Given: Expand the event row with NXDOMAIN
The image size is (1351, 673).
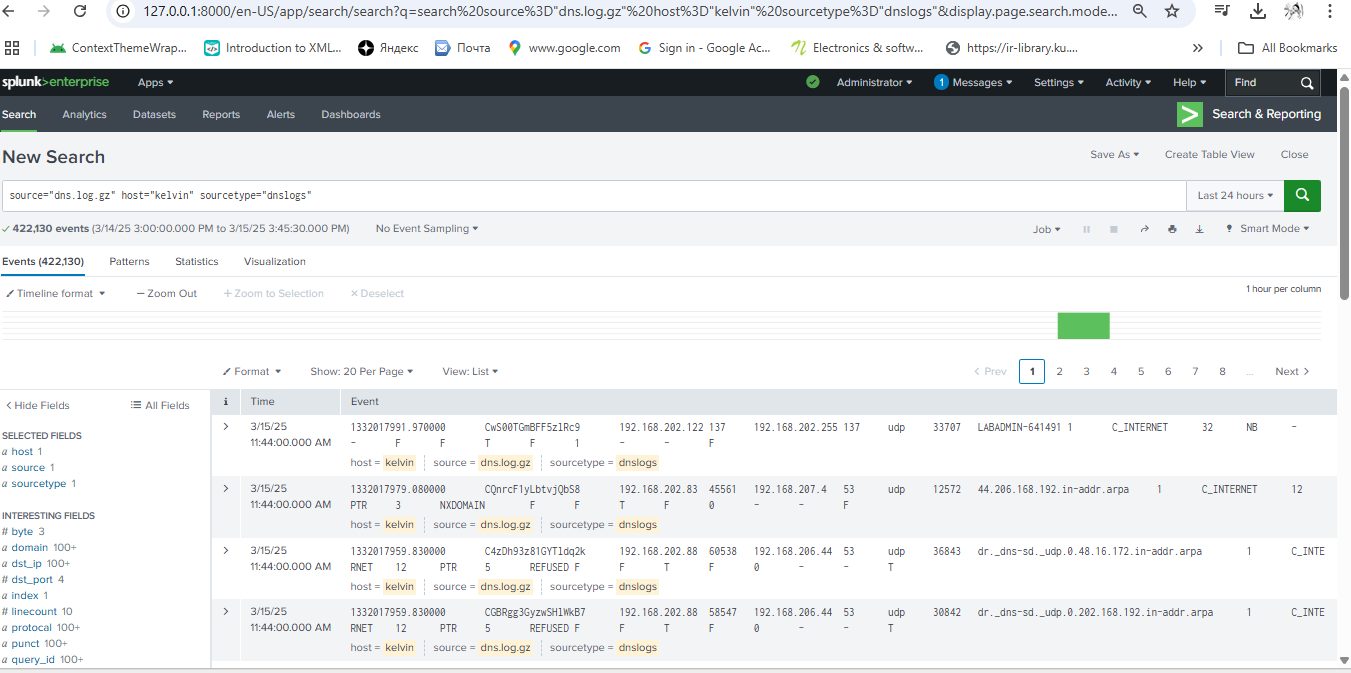Looking at the screenshot, I should tap(225, 488).
